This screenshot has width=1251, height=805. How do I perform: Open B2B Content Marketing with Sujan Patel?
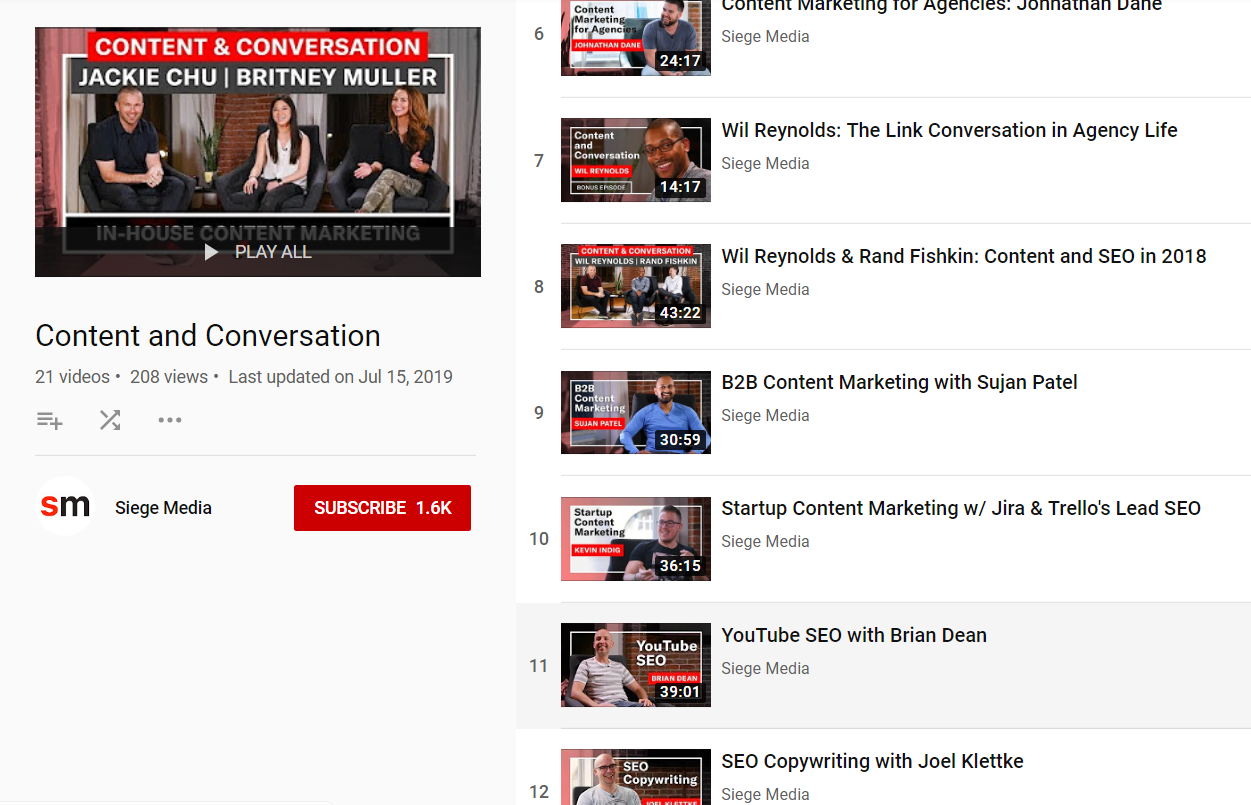[x=899, y=382]
